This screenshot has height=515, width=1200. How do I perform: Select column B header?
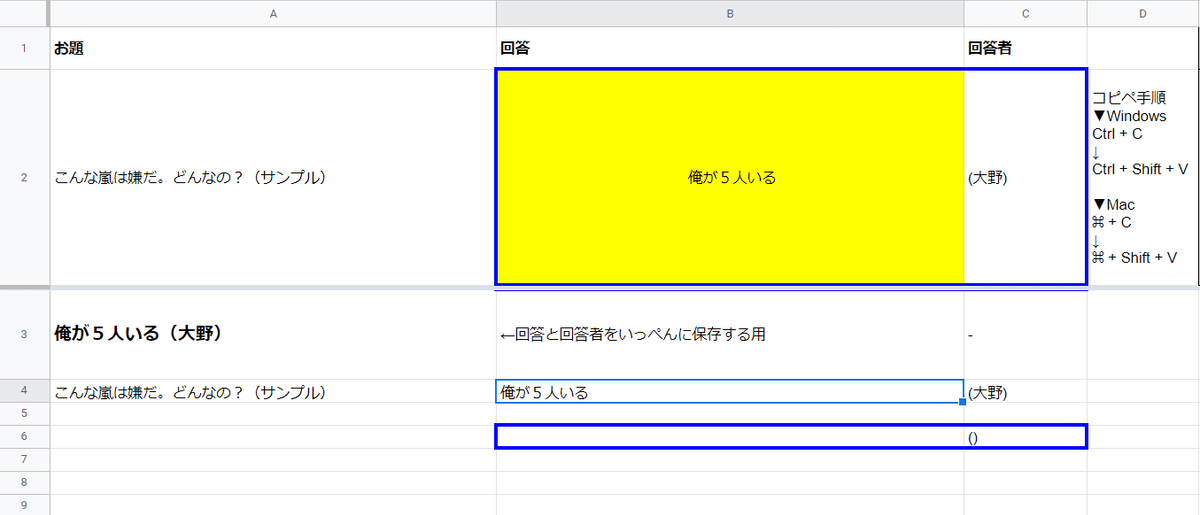[730, 13]
